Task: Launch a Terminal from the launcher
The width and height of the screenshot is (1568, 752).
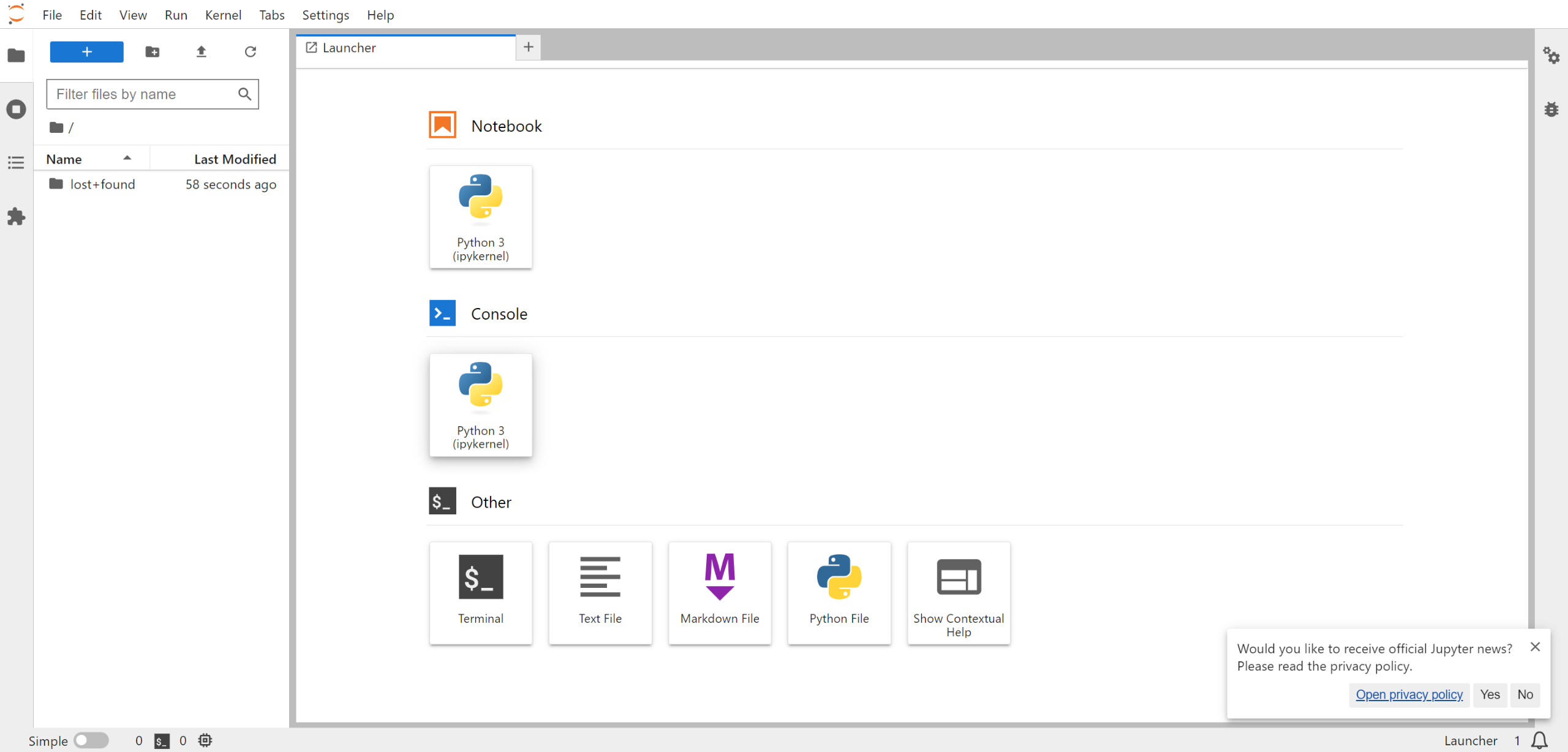Action: (x=480, y=592)
